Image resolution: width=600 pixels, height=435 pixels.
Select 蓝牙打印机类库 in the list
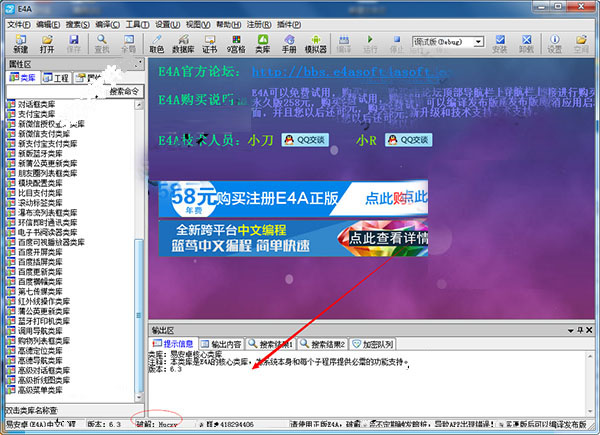pyautogui.click(x=44, y=321)
